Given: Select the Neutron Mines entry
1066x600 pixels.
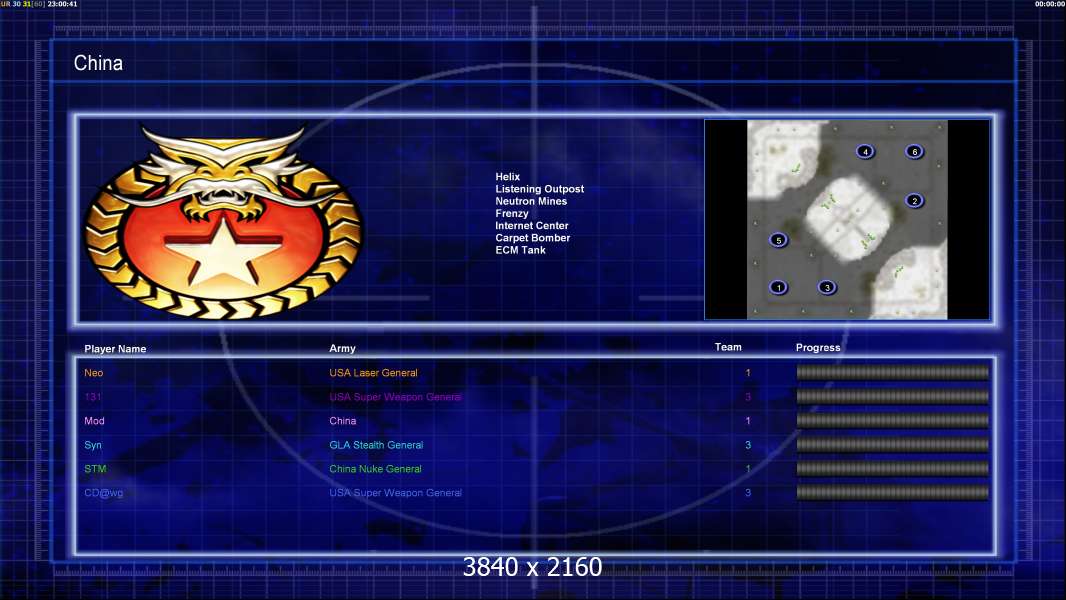Looking at the screenshot, I should (531, 201).
